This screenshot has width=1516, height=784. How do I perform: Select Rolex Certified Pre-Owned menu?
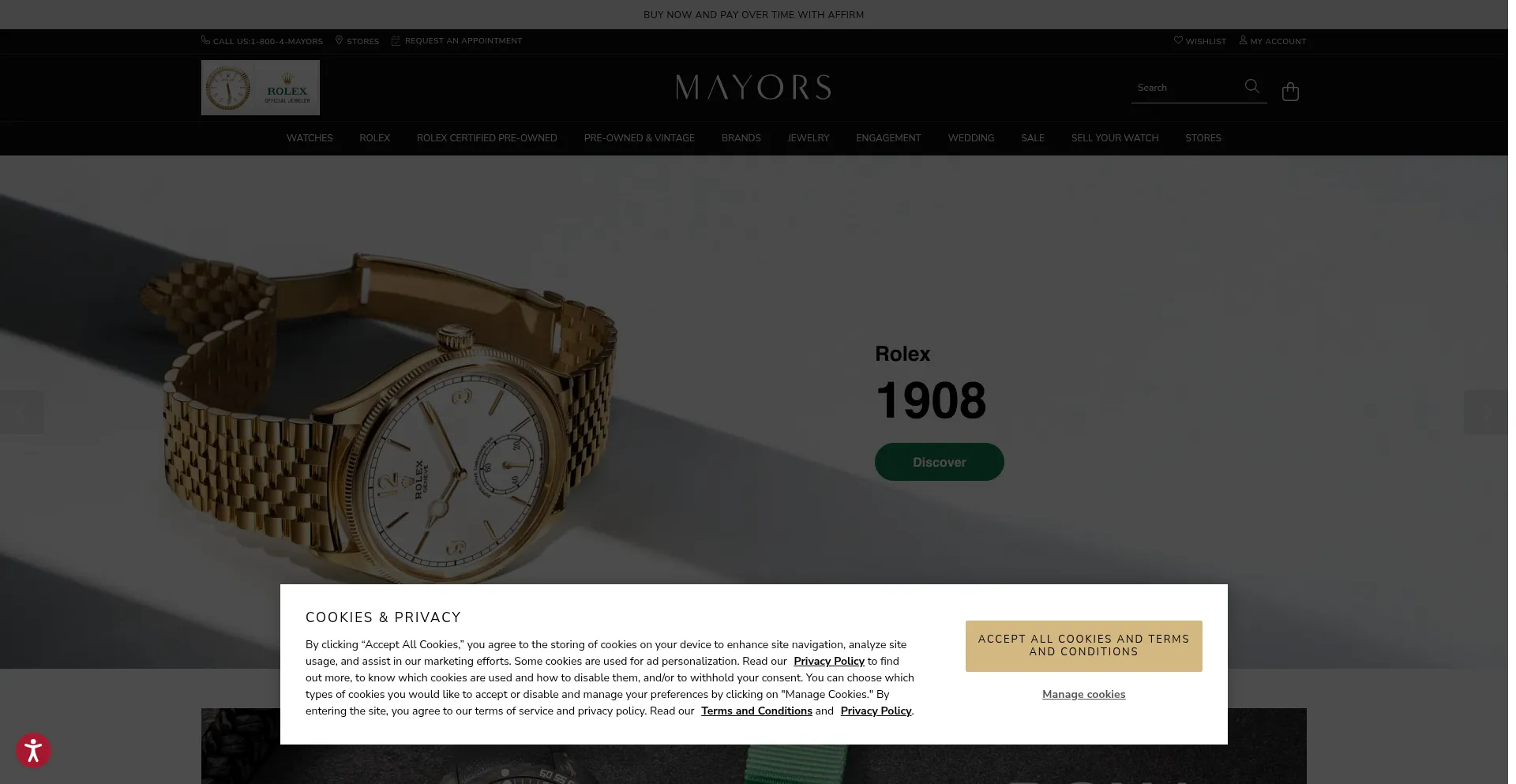tap(486, 138)
